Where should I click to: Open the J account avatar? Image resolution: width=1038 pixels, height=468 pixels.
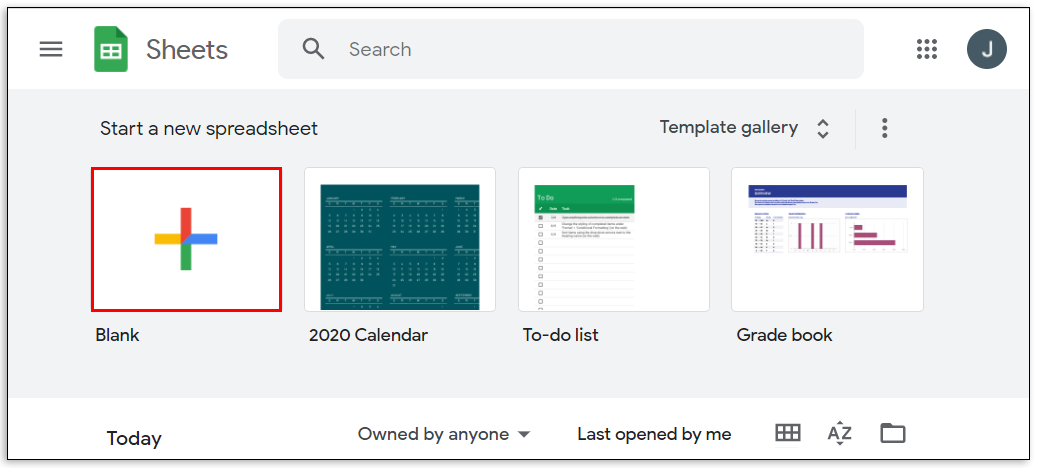tap(987, 49)
